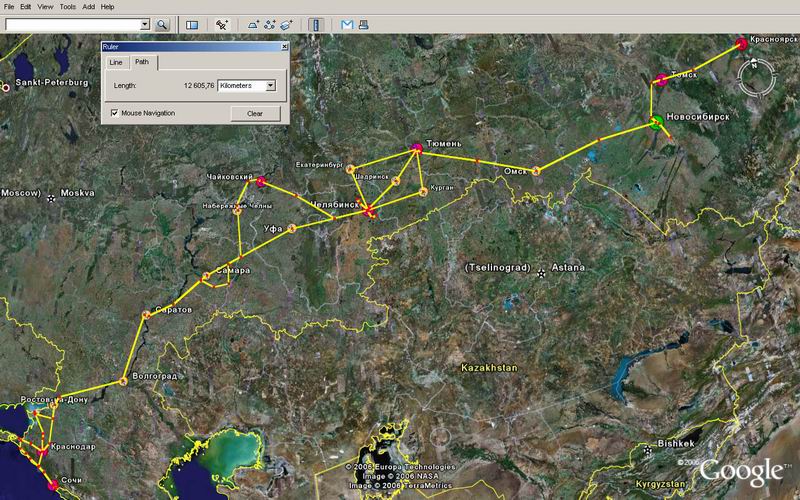
Task: Open the Kilometers units dropdown
Action: point(270,86)
